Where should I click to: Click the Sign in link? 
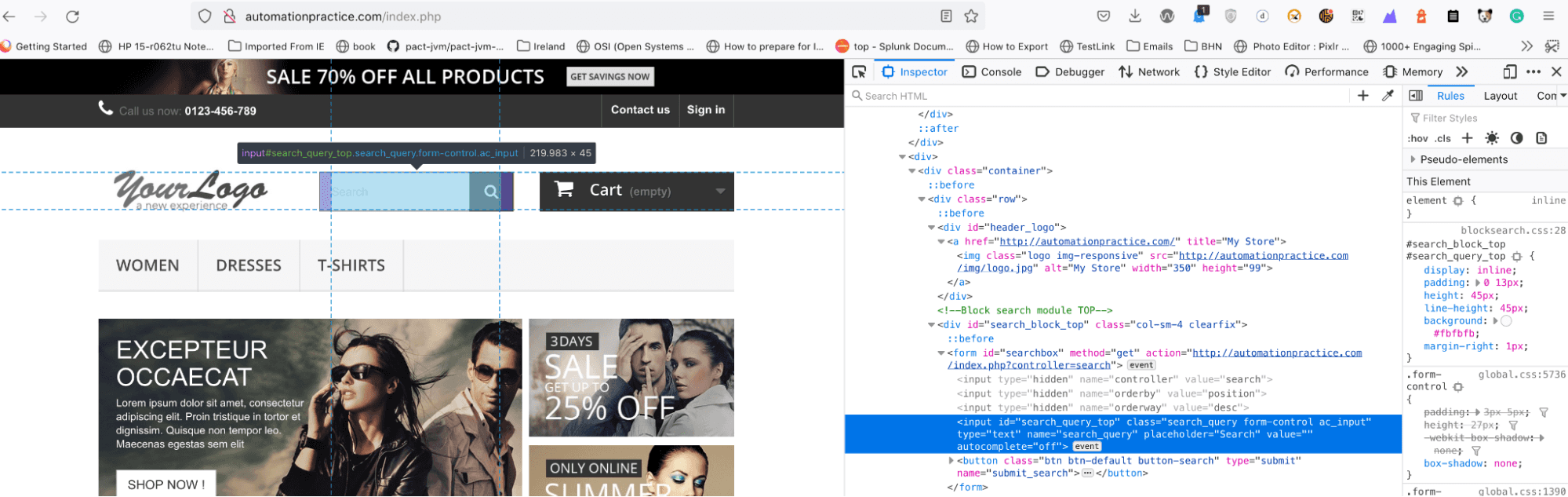tap(705, 110)
